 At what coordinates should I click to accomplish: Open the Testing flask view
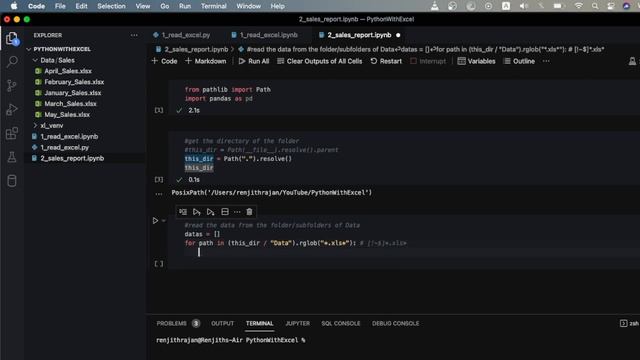(x=12, y=157)
